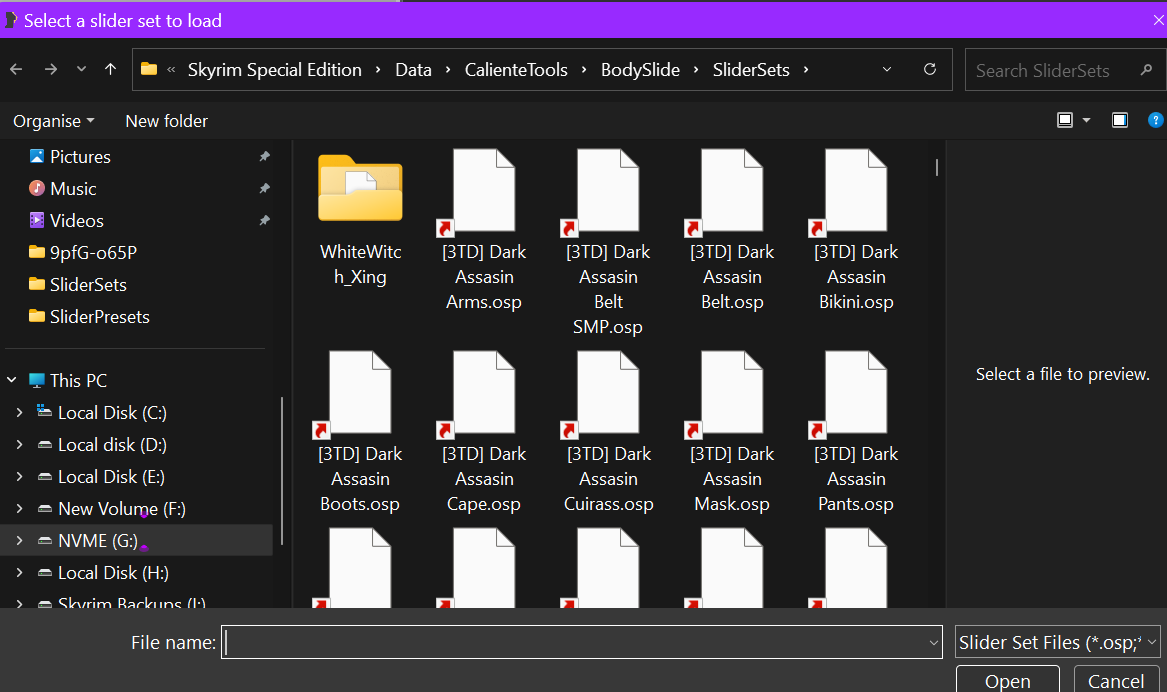Click Data breadcrumb in address bar
Viewport: 1167px width, 692px height.
pos(413,70)
